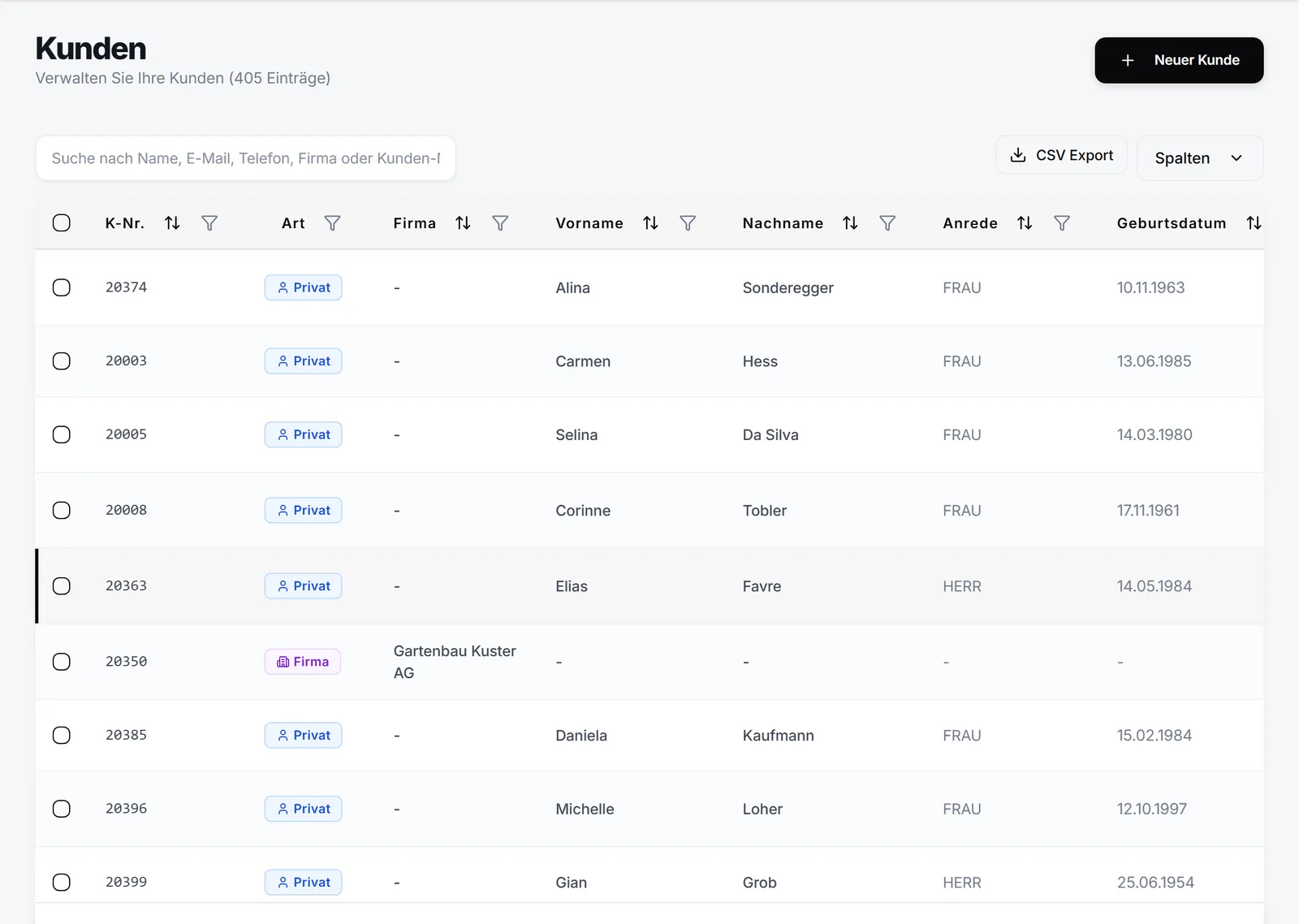This screenshot has height=924, width=1299.
Task: Click the Privat badge for Alina Sonderegger
Action: click(x=303, y=287)
